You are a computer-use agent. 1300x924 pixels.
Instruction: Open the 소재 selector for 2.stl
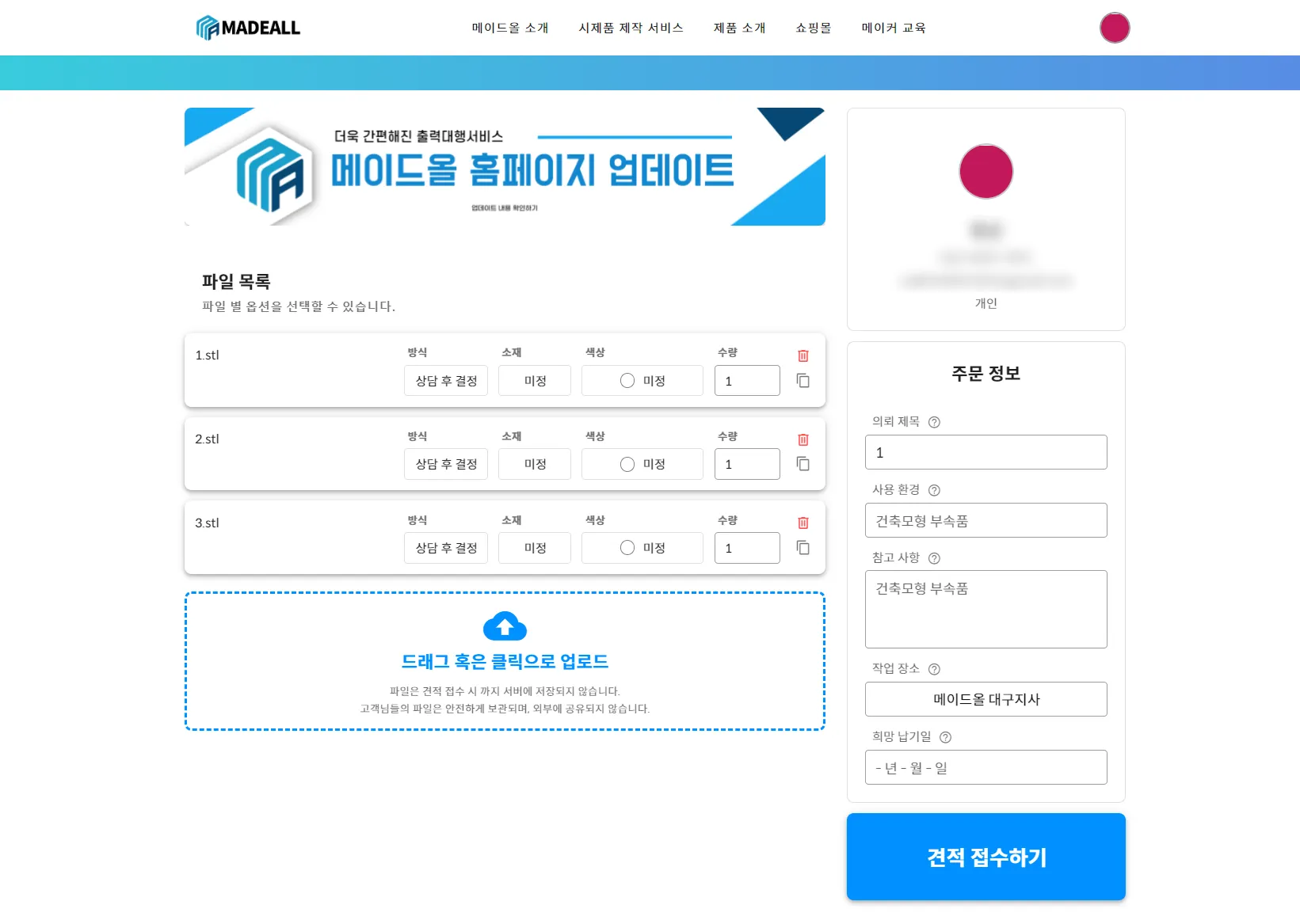point(535,464)
